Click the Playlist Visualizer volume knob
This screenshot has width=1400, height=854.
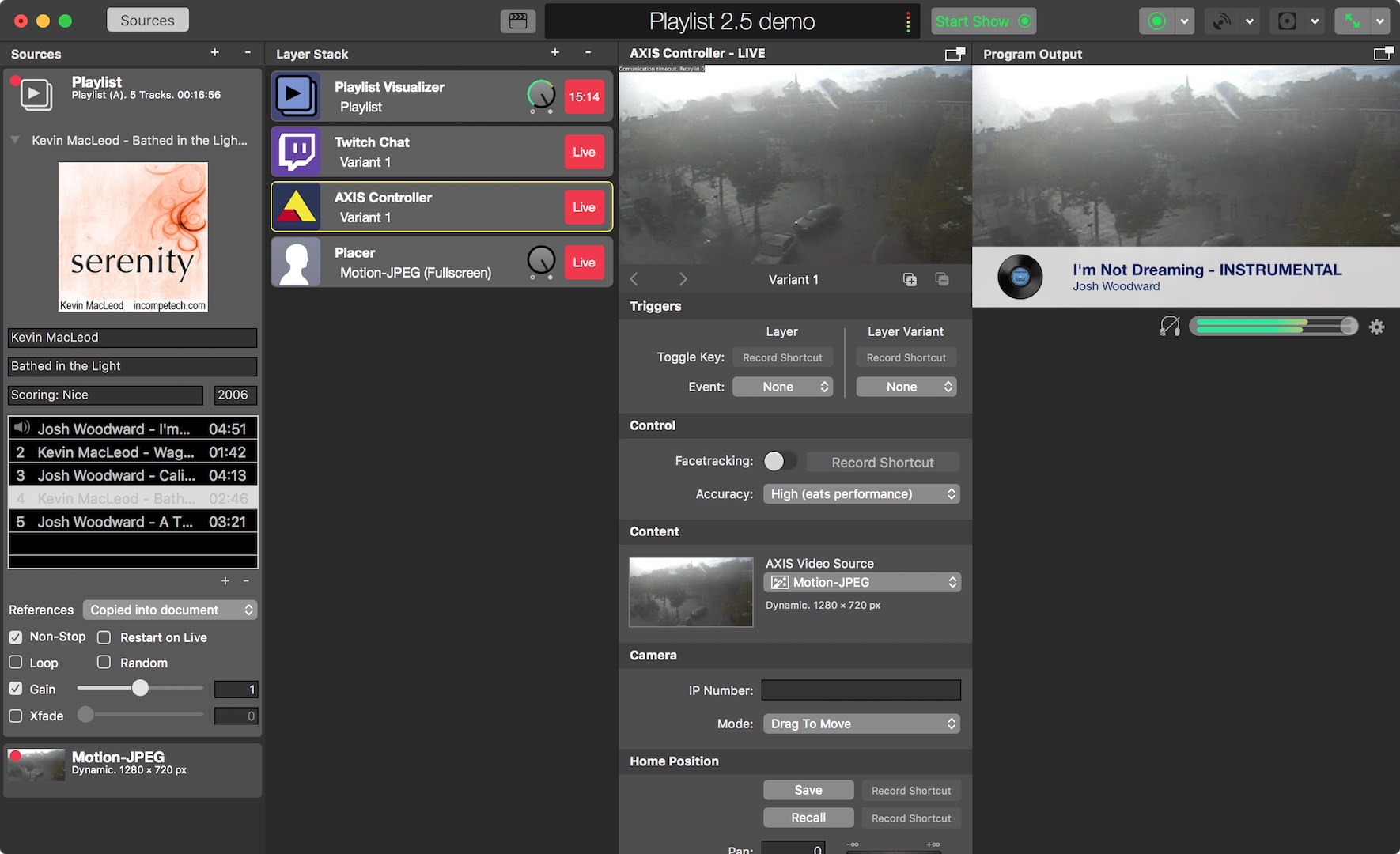[x=541, y=95]
